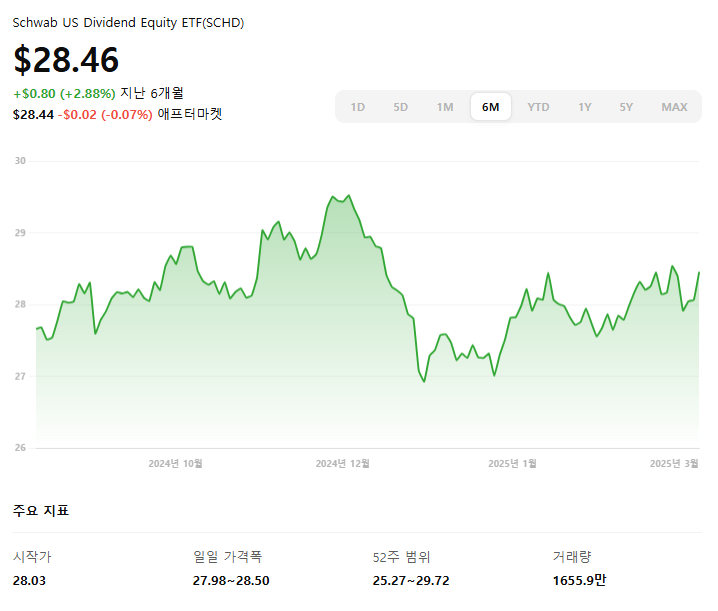Screen dimensions: 718x611
Task: Click the 주요 지표 section heading
Action: (x=41, y=510)
